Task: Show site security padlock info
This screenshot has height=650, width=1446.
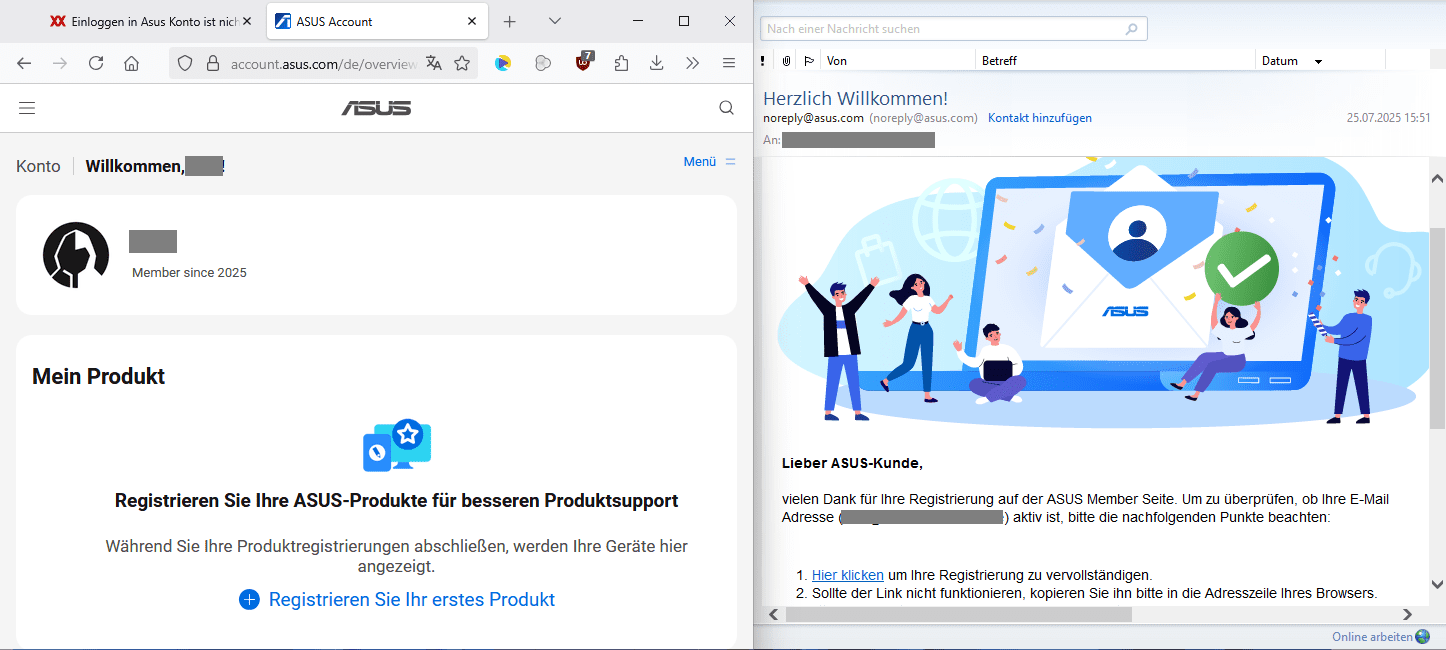Action: (212, 63)
